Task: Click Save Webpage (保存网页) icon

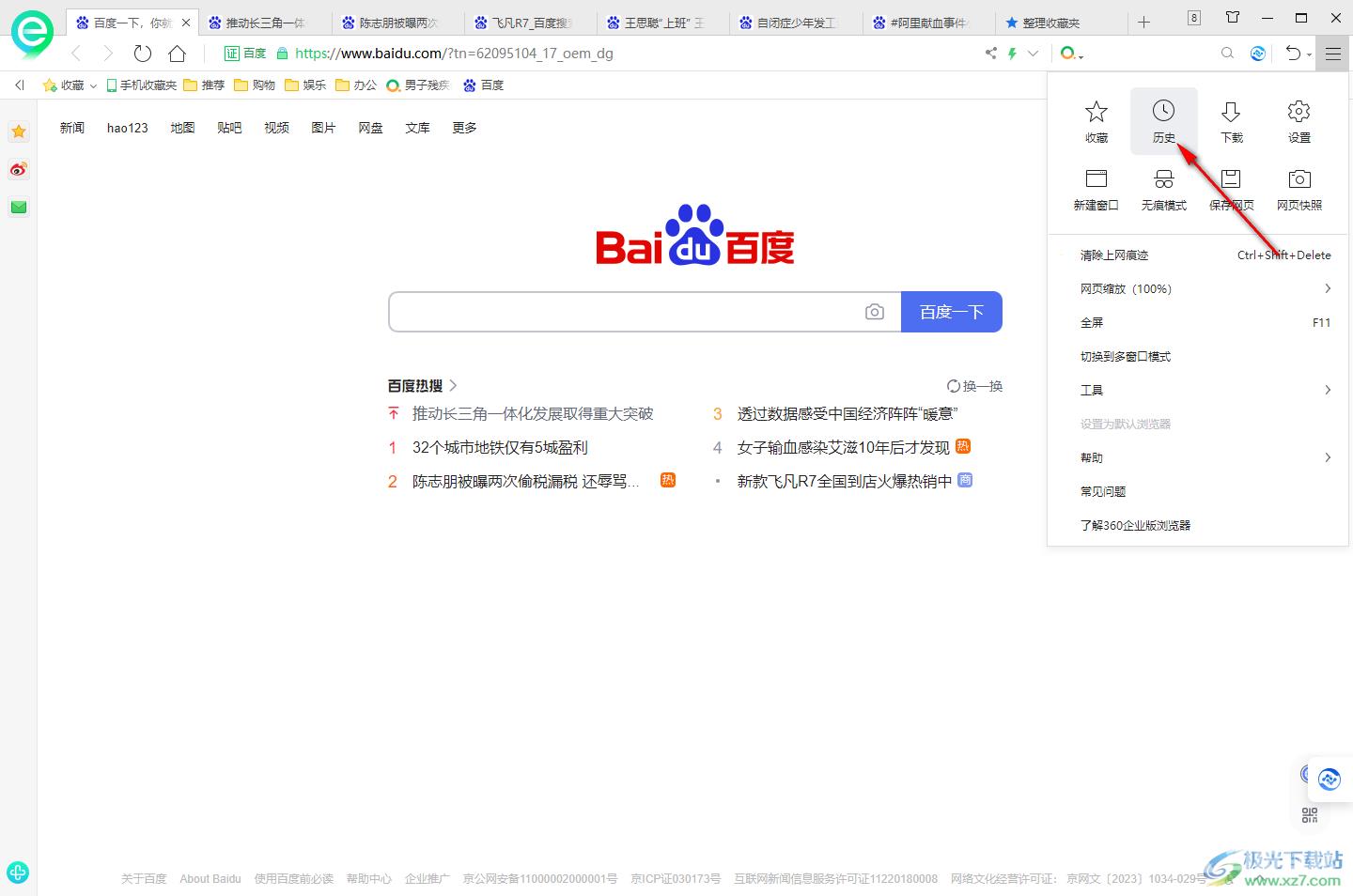Action: point(1231,189)
